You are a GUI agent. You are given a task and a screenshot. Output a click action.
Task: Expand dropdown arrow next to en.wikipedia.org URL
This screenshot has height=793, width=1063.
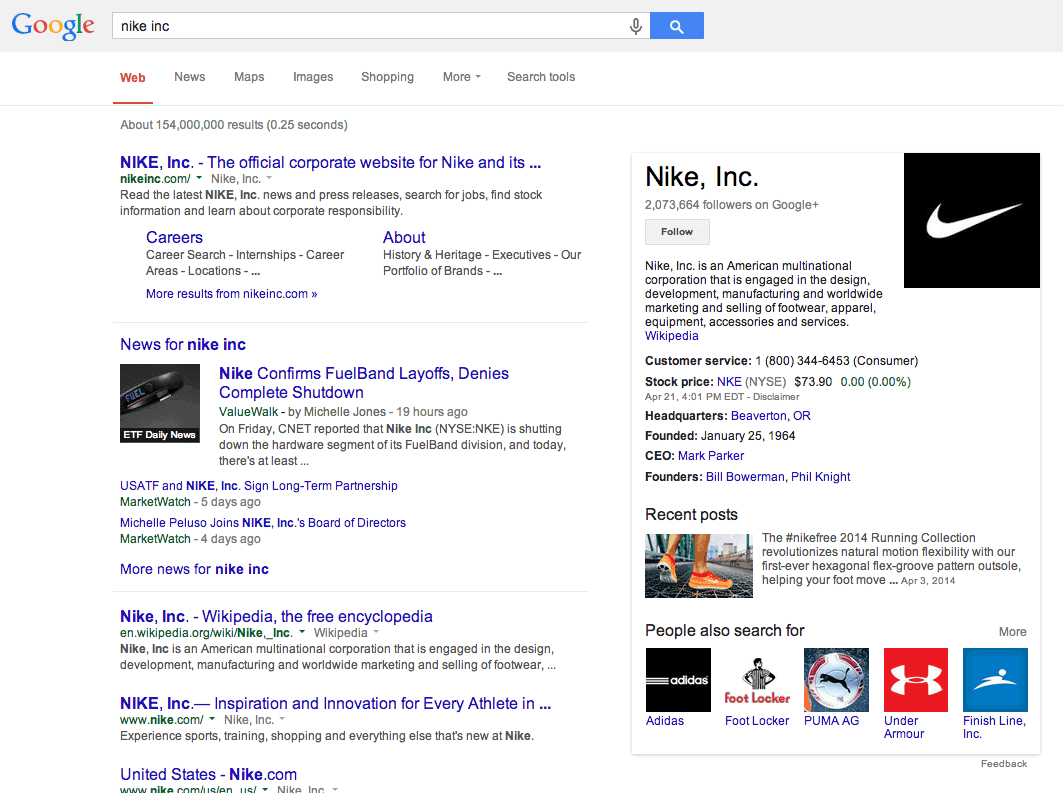[x=302, y=633]
